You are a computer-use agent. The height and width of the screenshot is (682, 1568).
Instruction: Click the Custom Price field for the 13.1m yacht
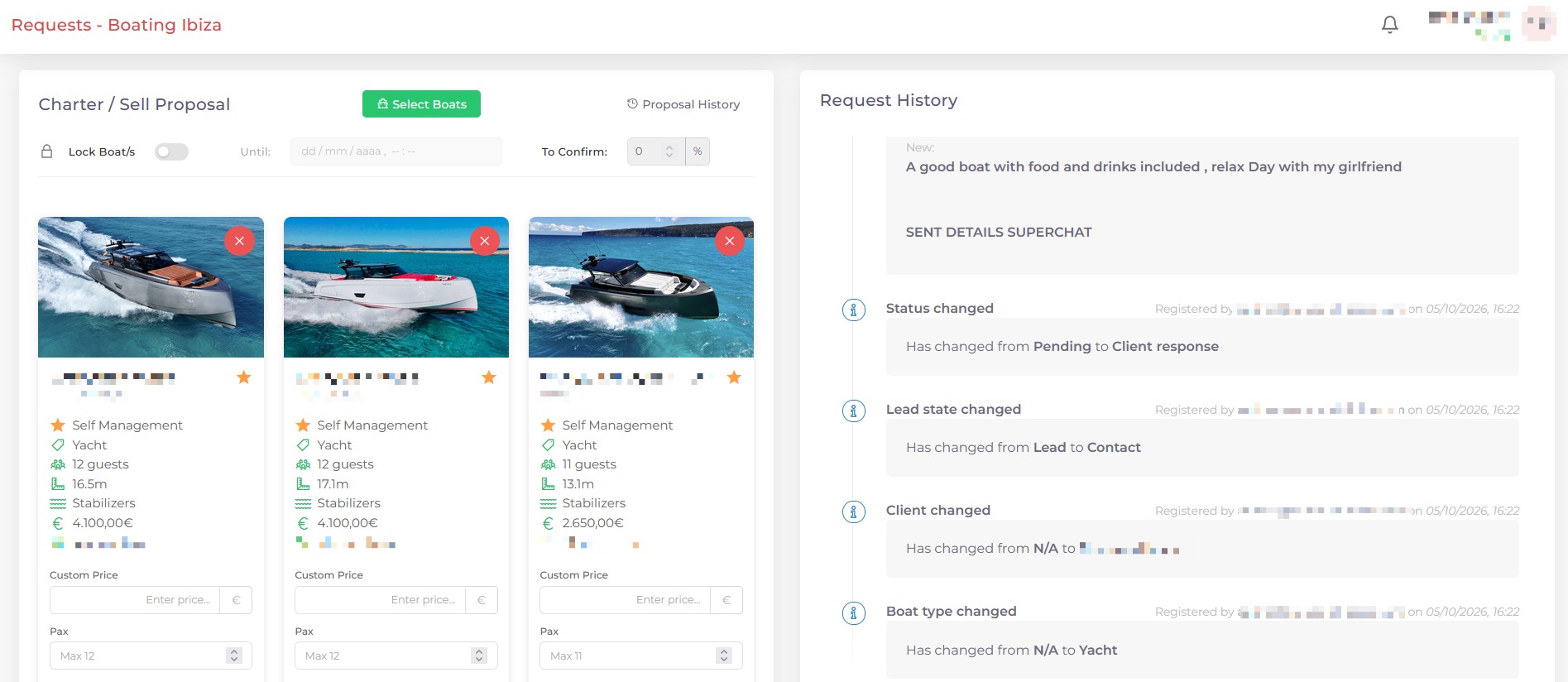point(625,600)
